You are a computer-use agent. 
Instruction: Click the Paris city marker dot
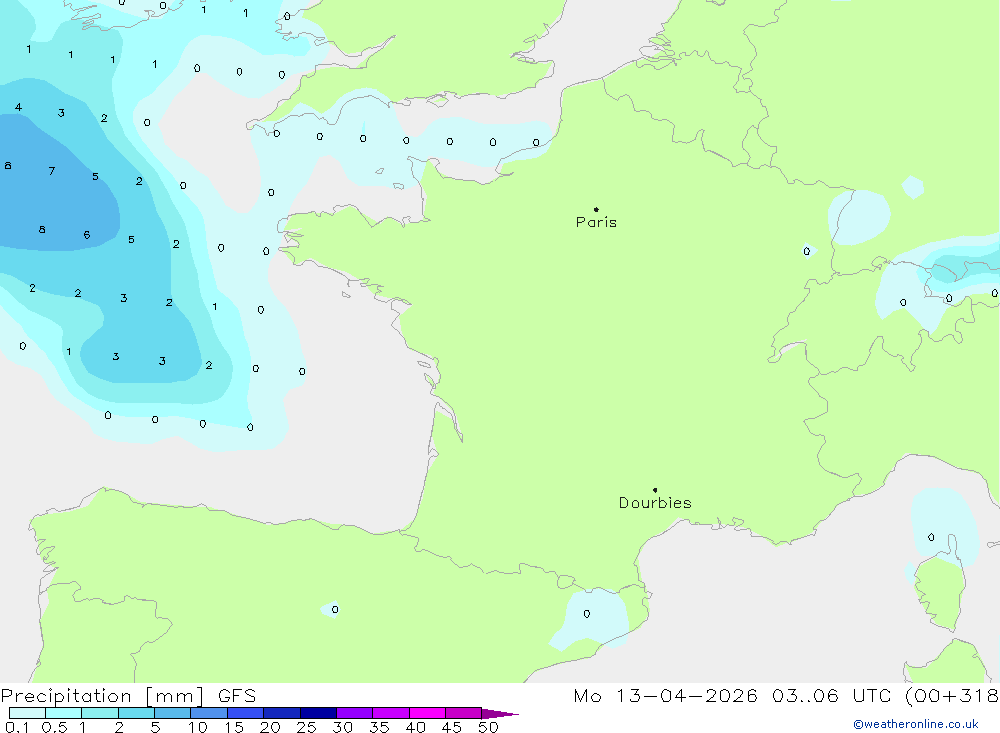click(596, 209)
